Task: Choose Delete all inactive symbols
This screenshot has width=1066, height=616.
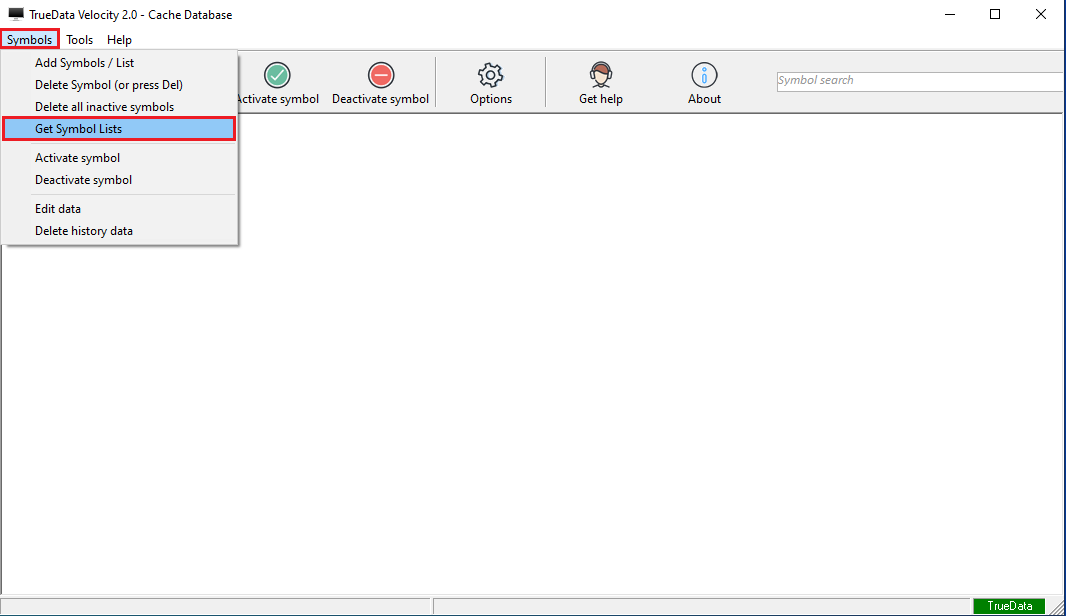Action: pyautogui.click(x=120, y=107)
